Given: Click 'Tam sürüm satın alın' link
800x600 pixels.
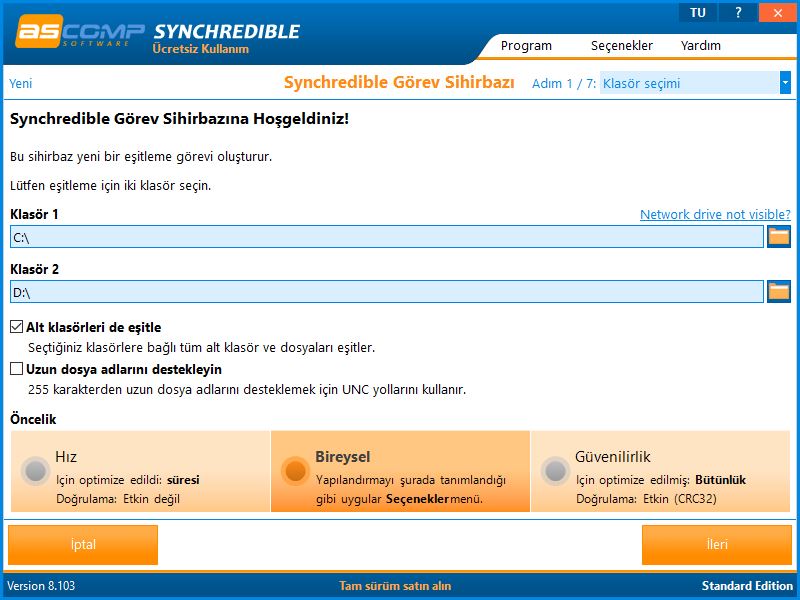Looking at the screenshot, I should coord(395,586).
